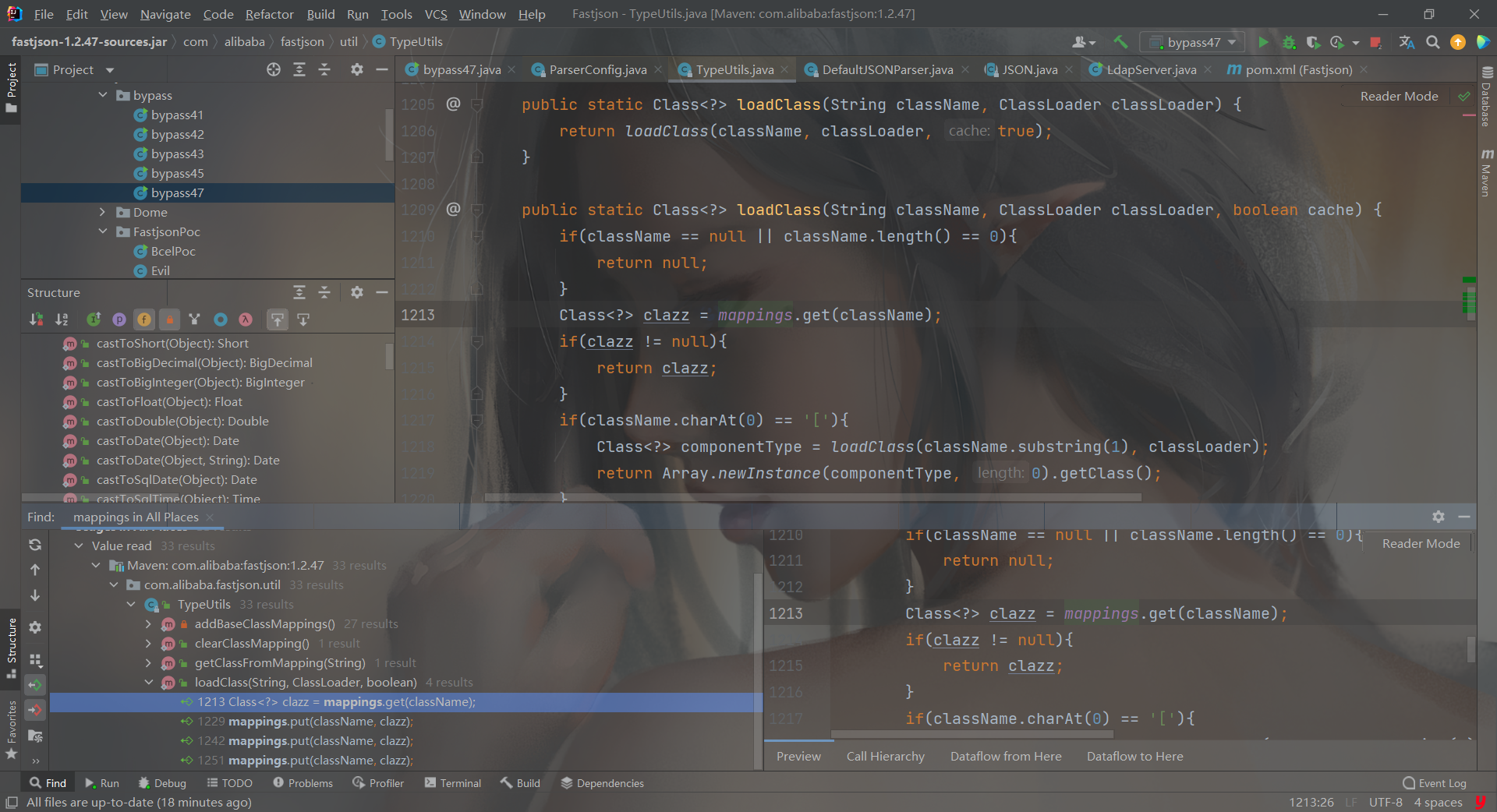Open pom.xml (Fastjson) tab
Viewport: 1497px width, 812px height.
tap(1299, 69)
